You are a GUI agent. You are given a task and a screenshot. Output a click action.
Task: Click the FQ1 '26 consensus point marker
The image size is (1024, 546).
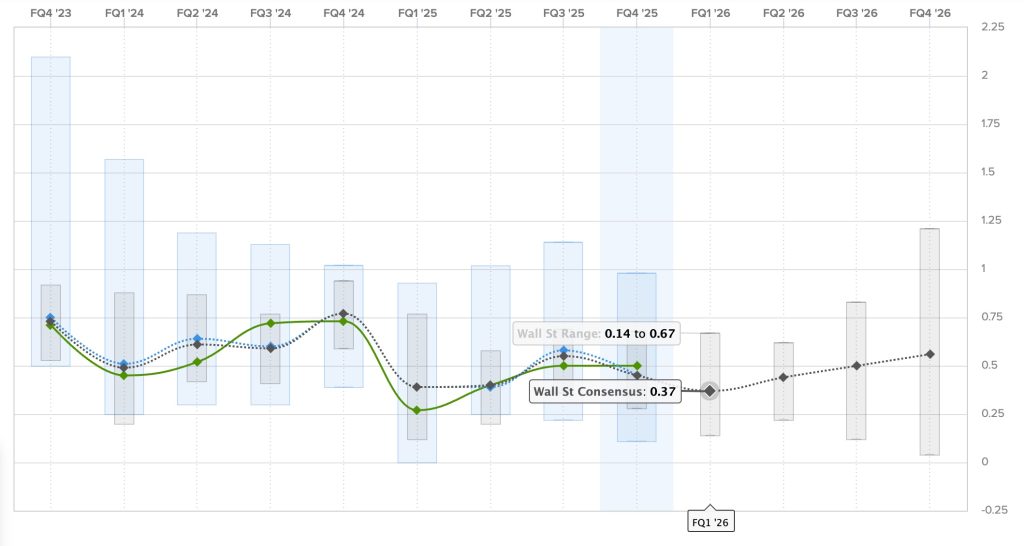click(710, 390)
